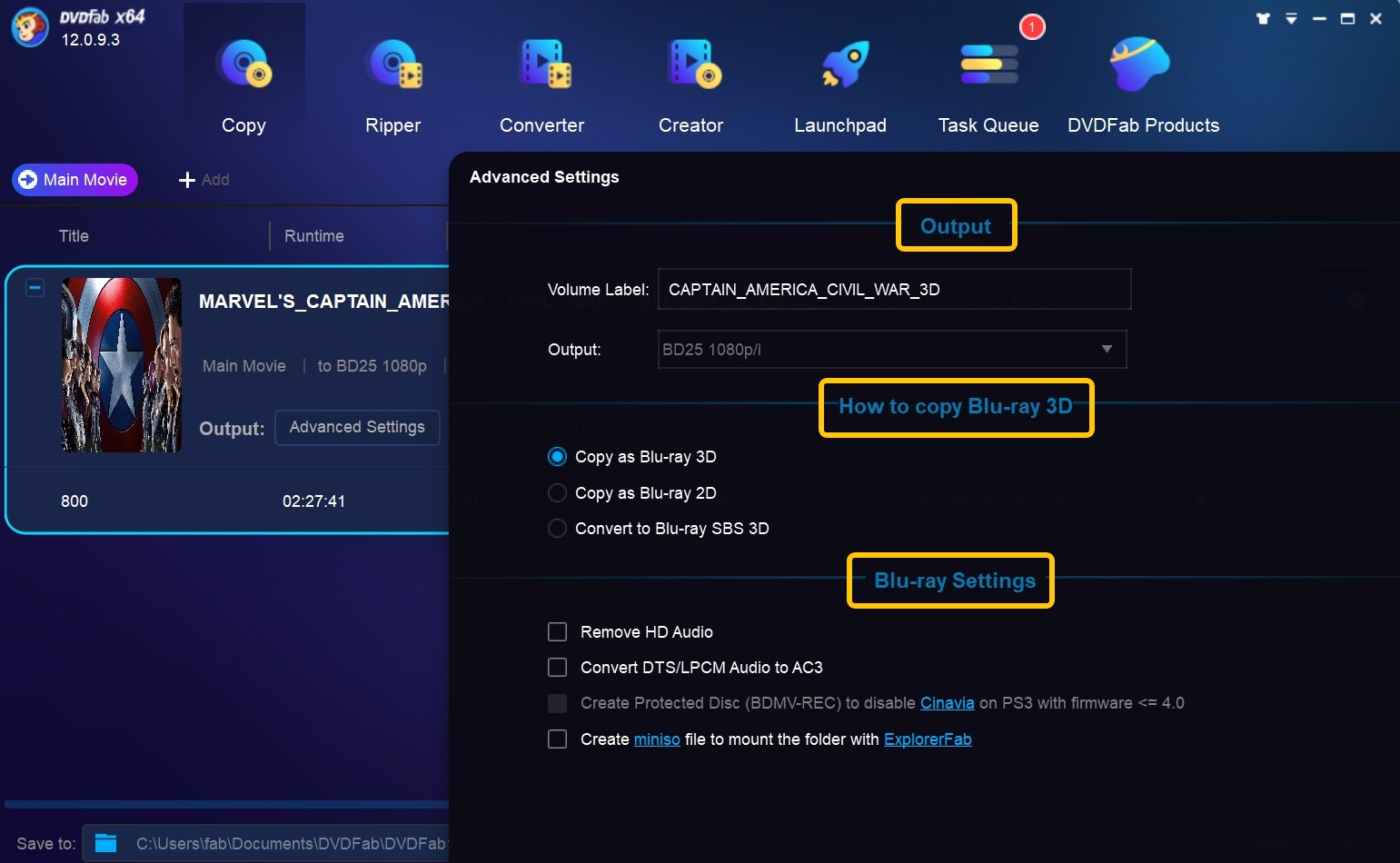Open the Main Movie mode selector
Screen dimensions: 1400x863
[x=75, y=180]
